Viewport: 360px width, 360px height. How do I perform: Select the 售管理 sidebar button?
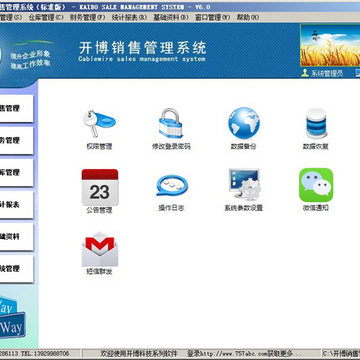tap(16, 108)
